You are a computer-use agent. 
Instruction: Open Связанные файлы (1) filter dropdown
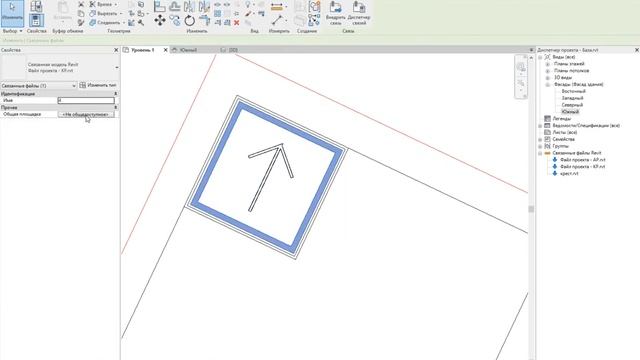(x=38, y=86)
